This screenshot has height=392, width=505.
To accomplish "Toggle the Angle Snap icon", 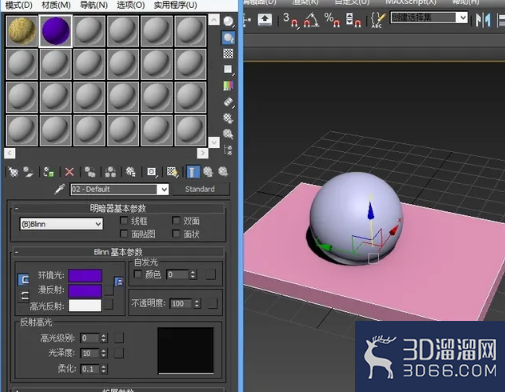I will [311, 20].
